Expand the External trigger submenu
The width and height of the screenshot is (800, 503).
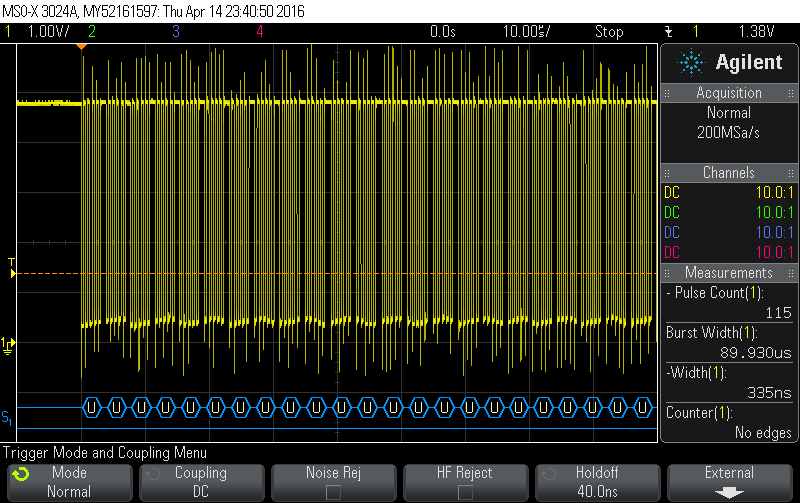(729, 482)
